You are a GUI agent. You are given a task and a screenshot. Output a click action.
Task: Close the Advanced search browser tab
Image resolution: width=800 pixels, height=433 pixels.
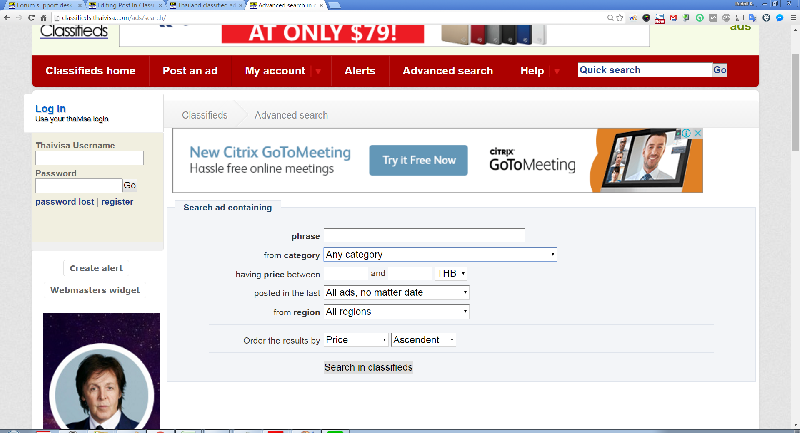(x=321, y=5)
